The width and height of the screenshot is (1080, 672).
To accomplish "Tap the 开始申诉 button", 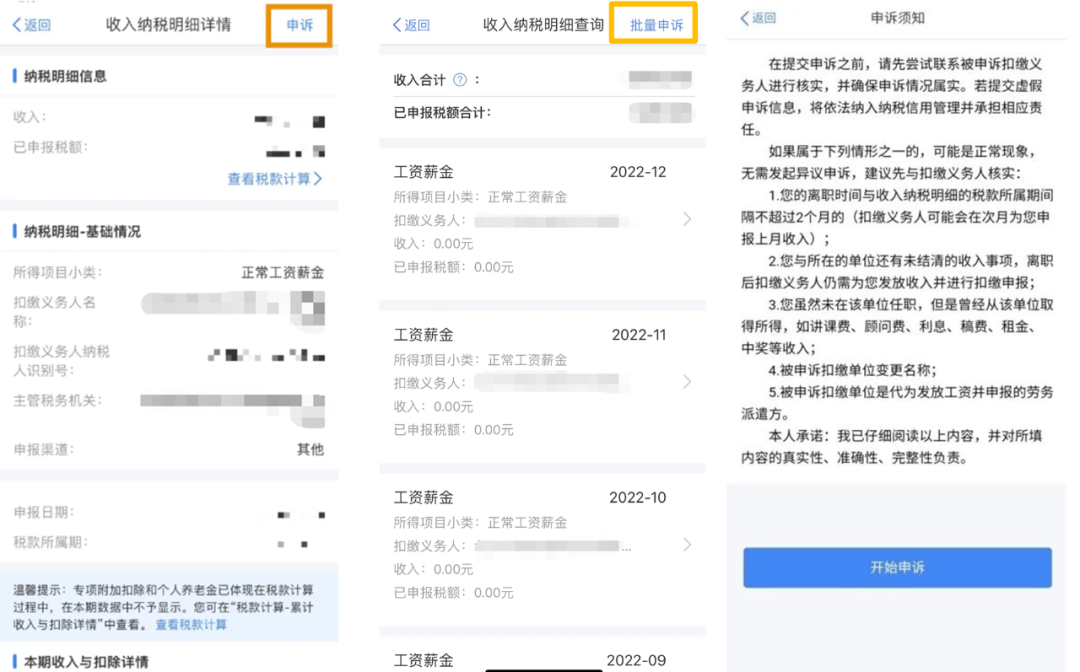I will [897, 567].
